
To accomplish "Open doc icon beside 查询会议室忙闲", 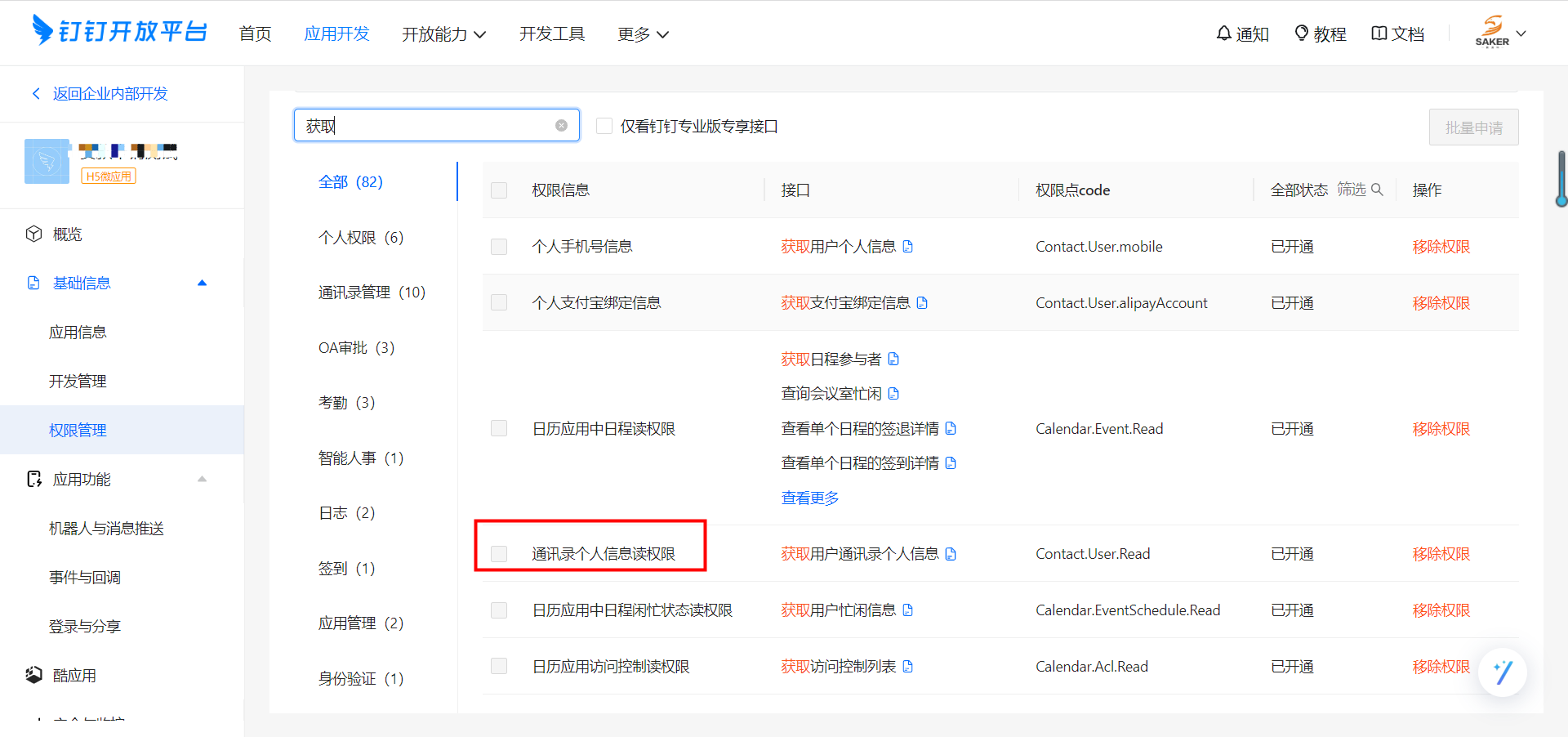I will [893, 394].
